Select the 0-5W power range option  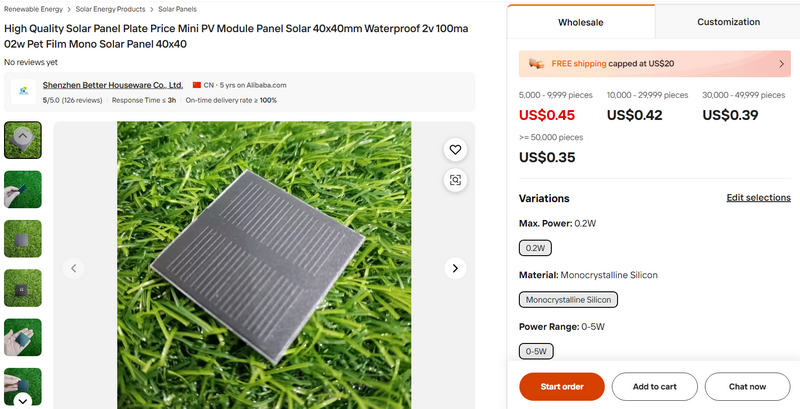point(536,351)
